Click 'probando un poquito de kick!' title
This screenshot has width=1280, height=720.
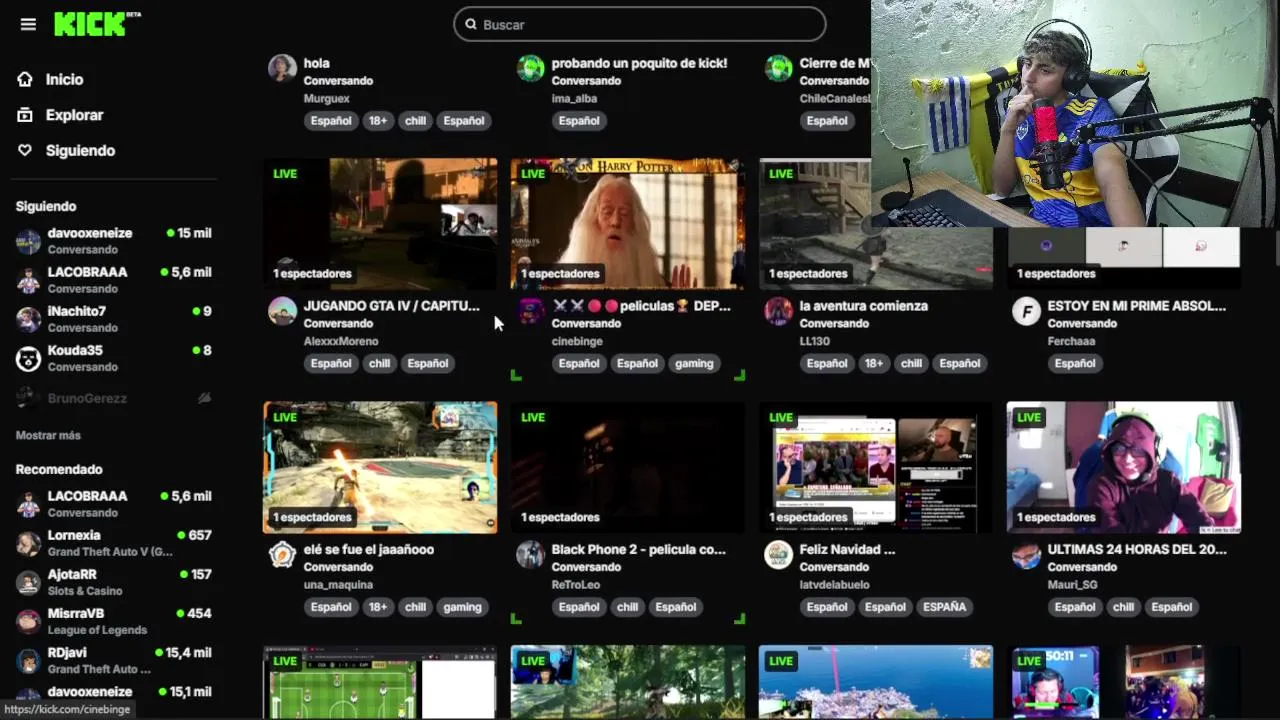pos(639,63)
